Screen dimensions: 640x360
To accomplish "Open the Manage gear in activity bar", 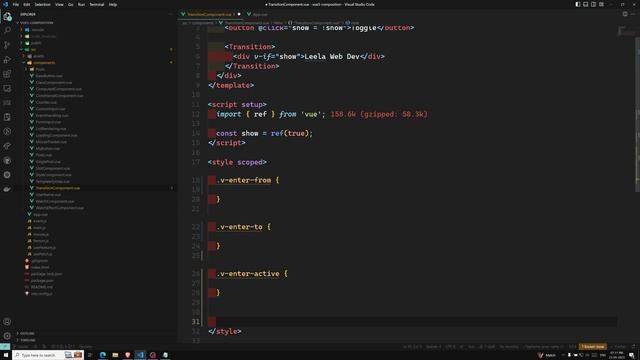I will [x=7, y=336].
